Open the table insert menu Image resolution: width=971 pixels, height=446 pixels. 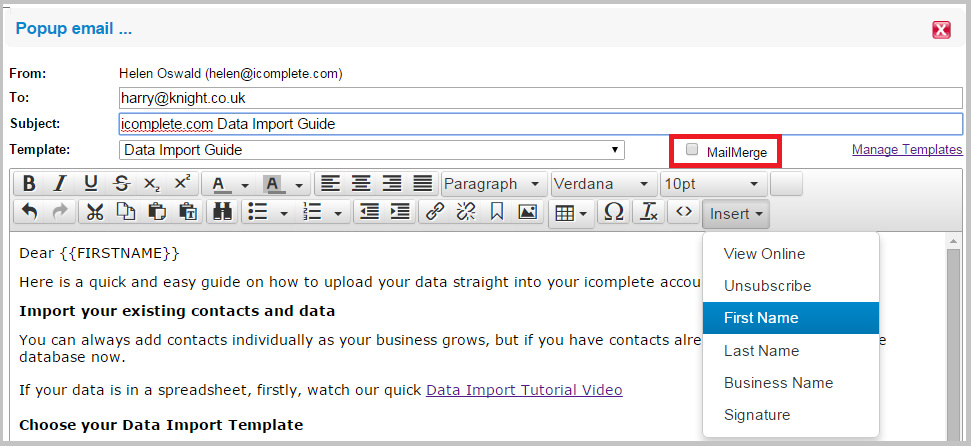coord(571,213)
